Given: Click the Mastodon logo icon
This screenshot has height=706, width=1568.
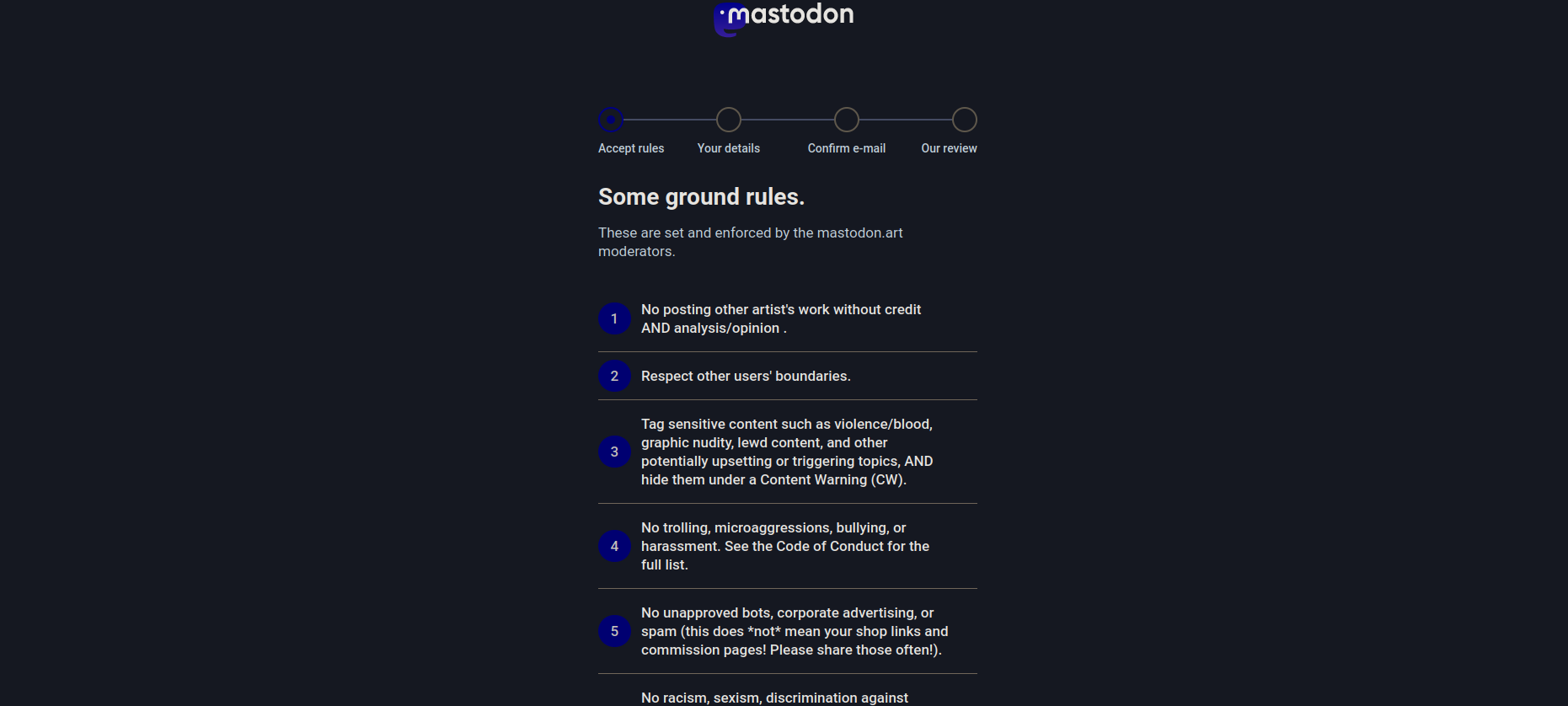Looking at the screenshot, I should [x=728, y=17].
